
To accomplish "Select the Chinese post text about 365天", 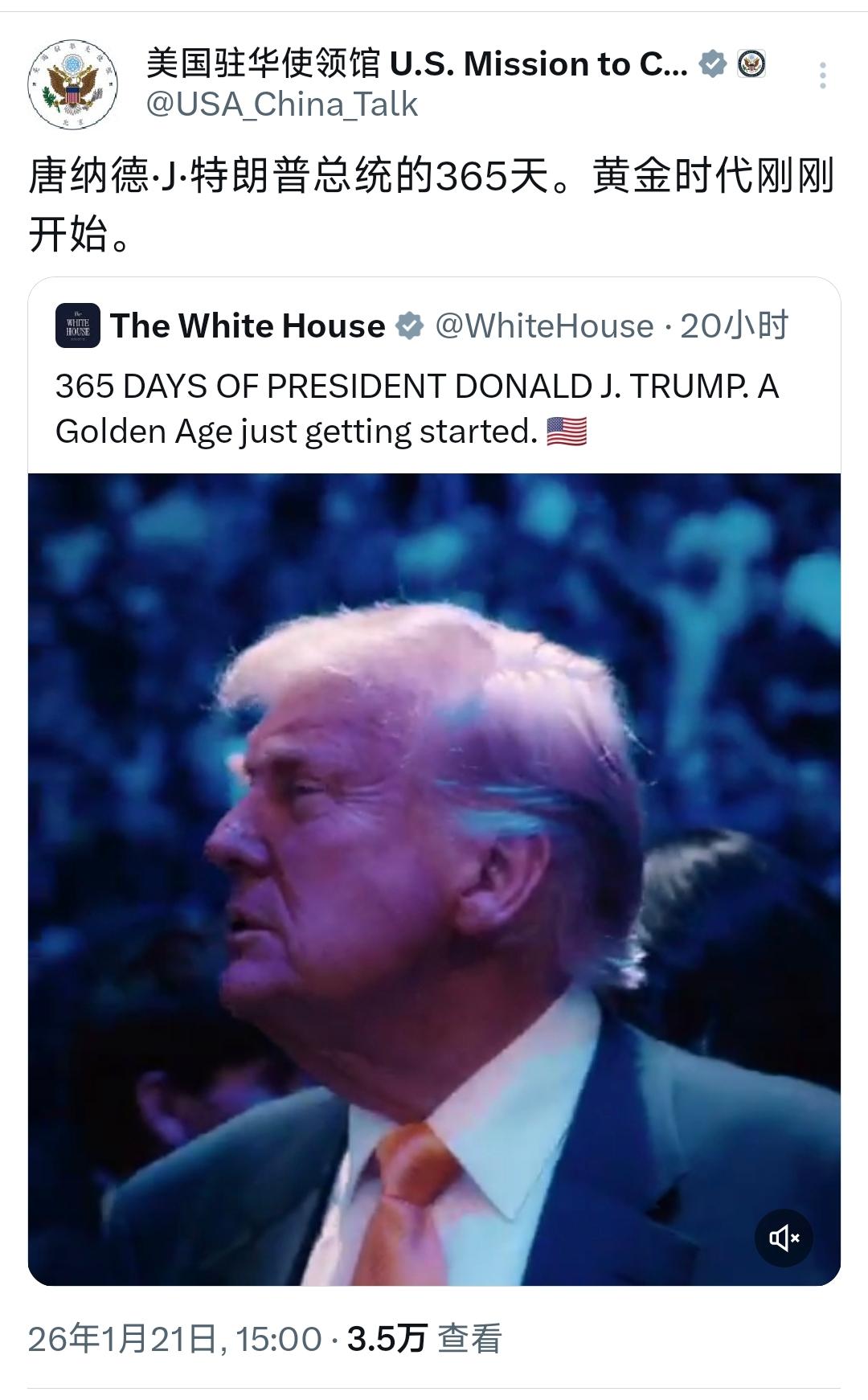I will (432, 205).
